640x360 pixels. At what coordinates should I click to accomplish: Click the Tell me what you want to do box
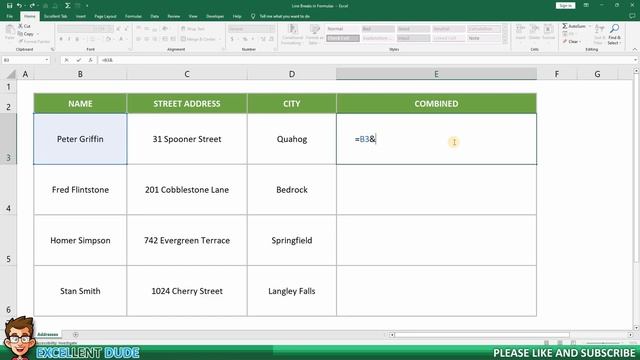point(284,16)
